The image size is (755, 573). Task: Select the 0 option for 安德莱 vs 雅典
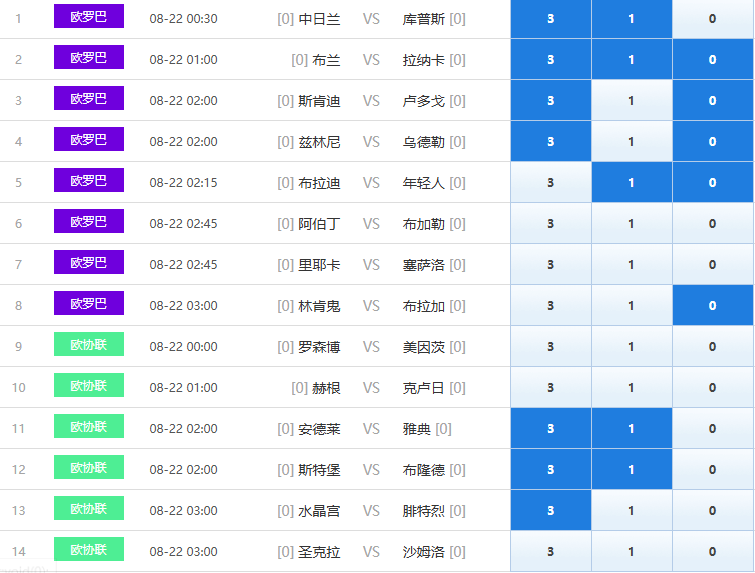(x=713, y=428)
